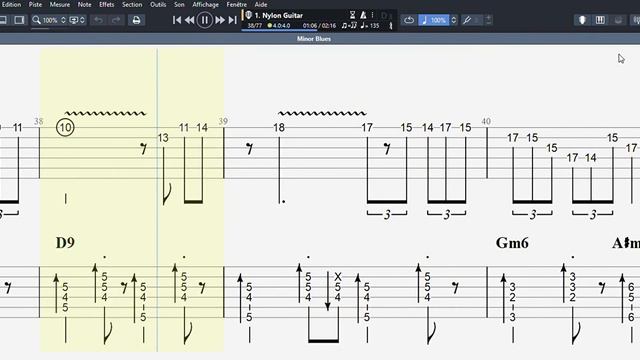Open the Section menu
640x360 pixels.
click(x=132, y=4)
